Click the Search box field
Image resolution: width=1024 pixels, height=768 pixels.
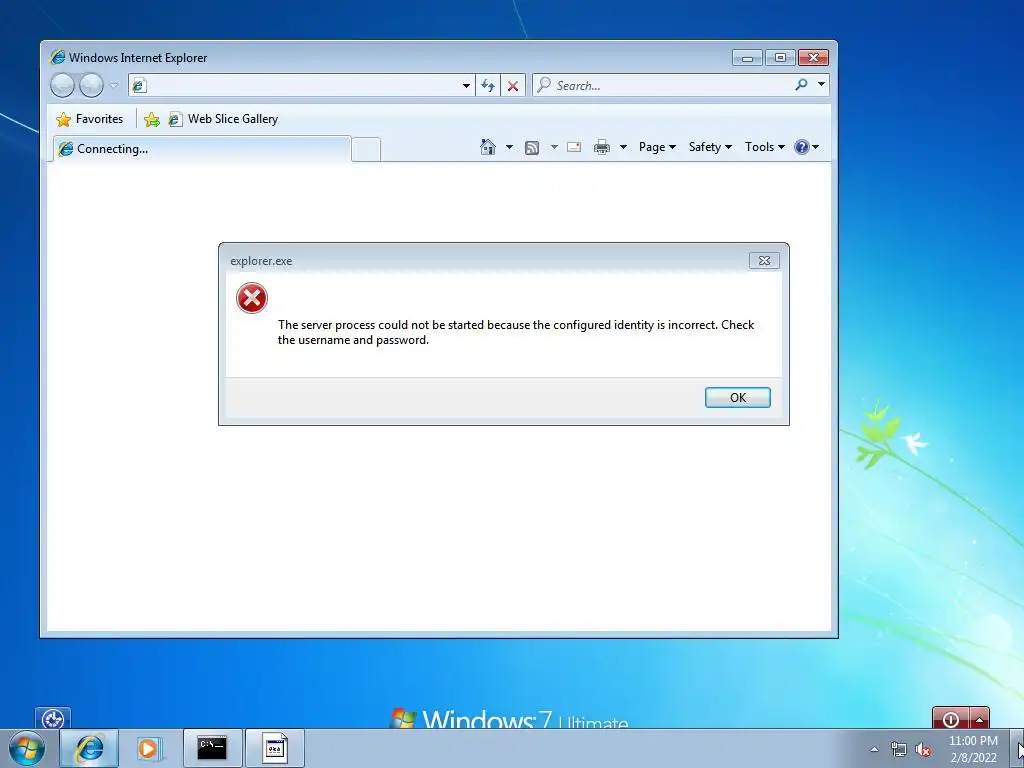662,86
